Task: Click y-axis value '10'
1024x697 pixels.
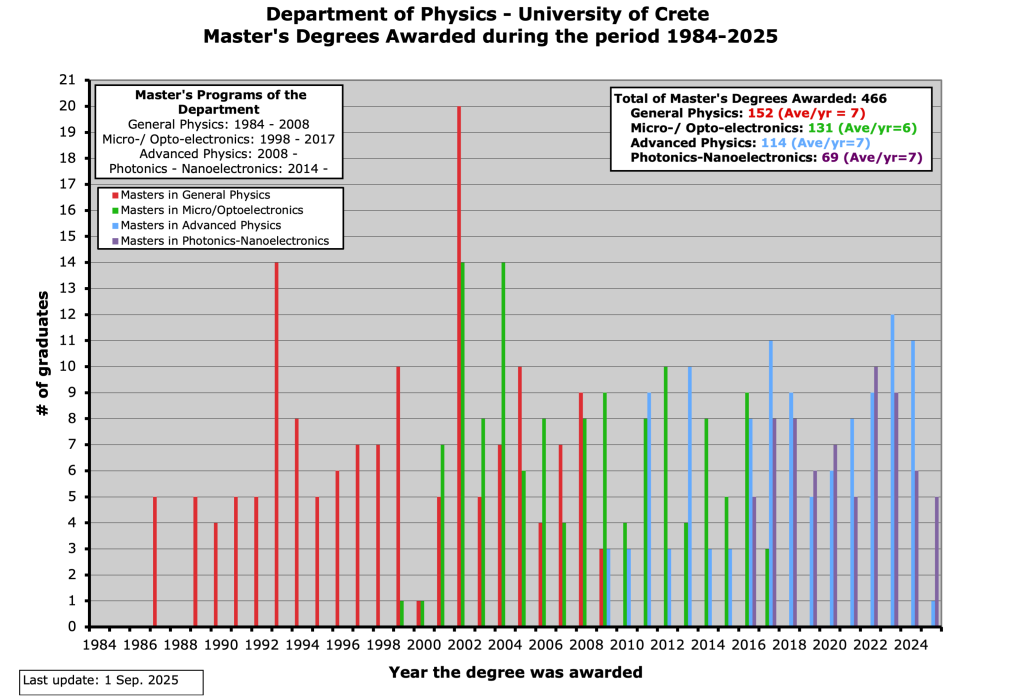Action: 68,366
